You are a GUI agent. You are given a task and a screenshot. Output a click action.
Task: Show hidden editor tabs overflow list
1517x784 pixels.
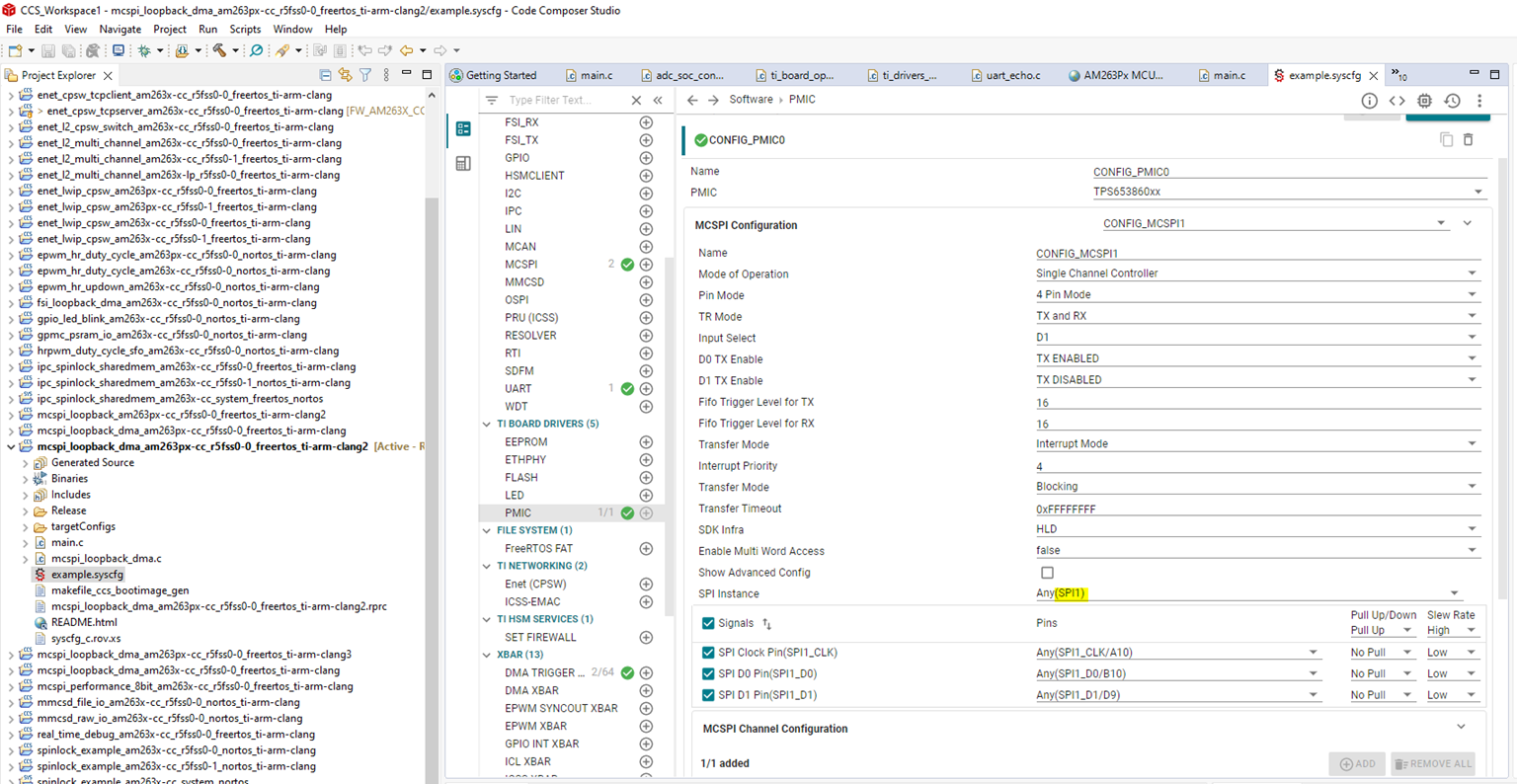[x=1399, y=75]
